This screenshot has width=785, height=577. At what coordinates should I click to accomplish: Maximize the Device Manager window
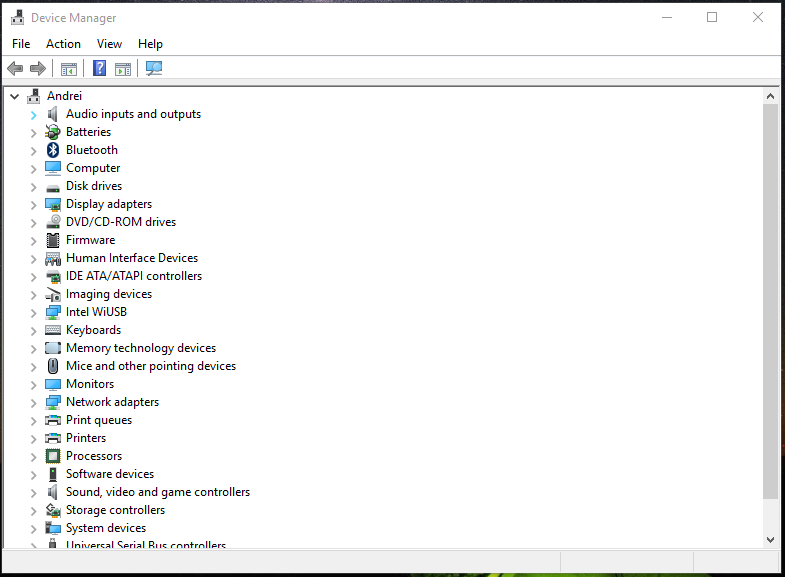[712, 18]
